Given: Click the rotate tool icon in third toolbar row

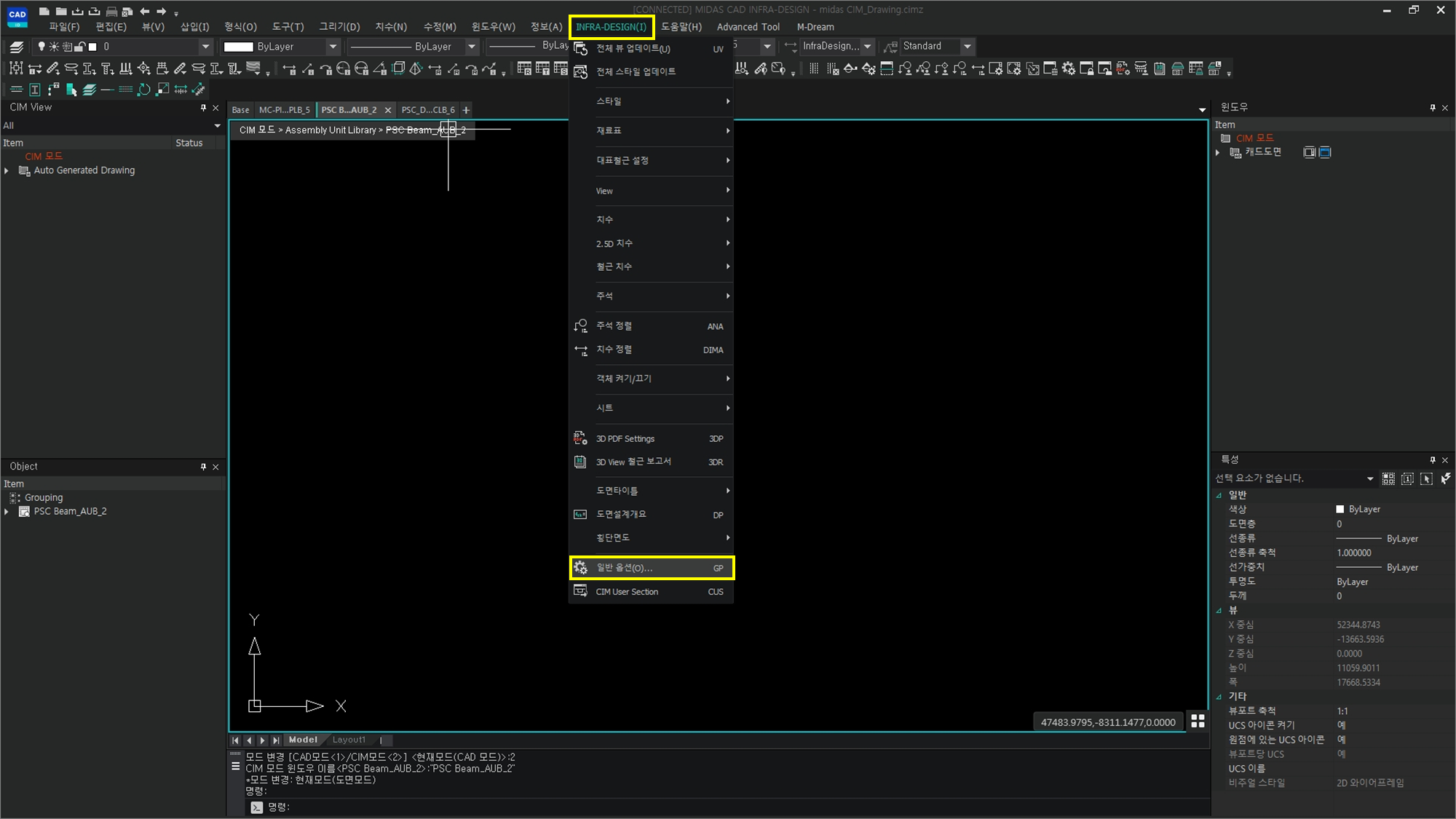Looking at the screenshot, I should 144,90.
